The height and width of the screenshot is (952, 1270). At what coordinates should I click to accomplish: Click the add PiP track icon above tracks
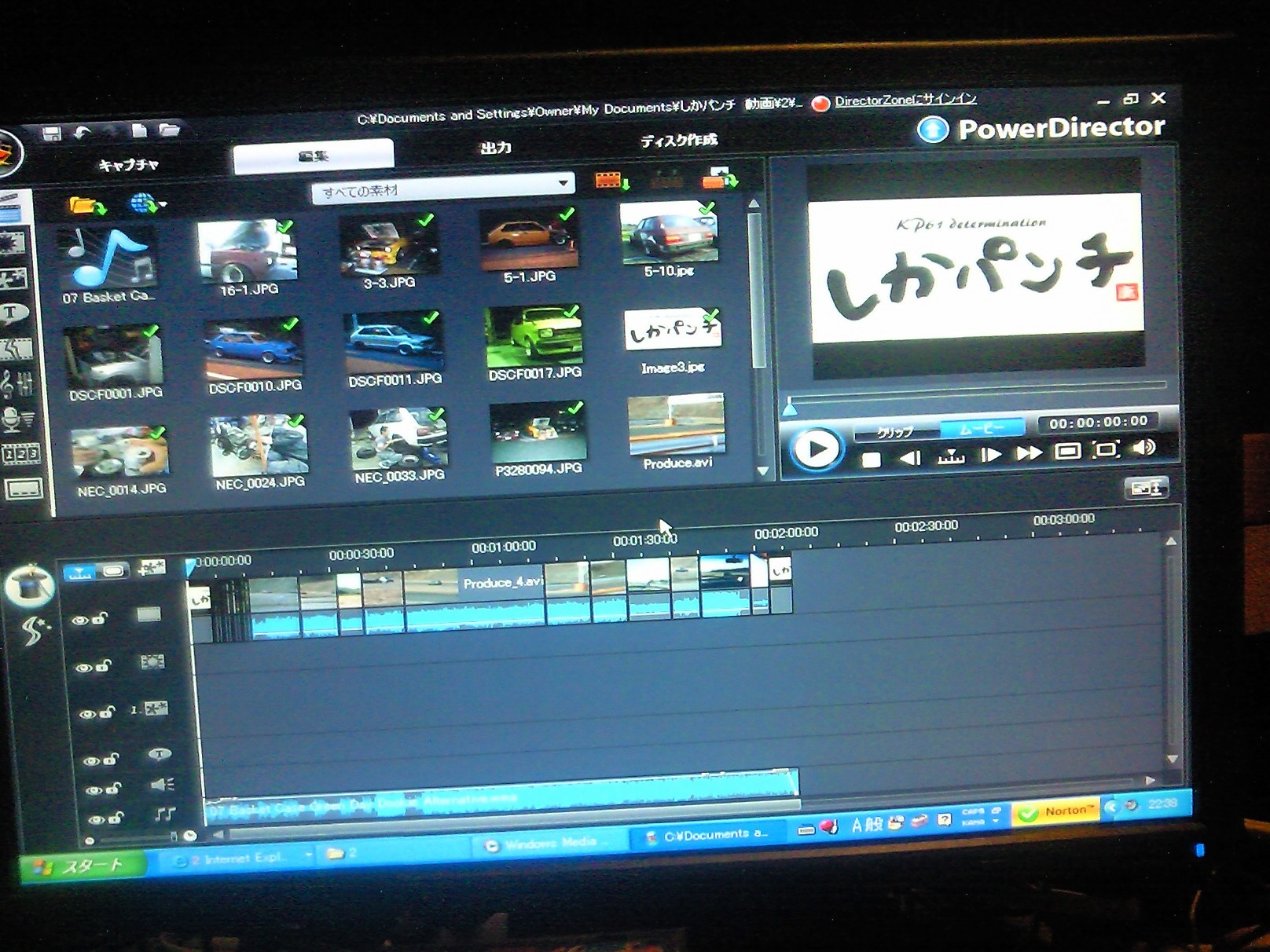point(151,568)
